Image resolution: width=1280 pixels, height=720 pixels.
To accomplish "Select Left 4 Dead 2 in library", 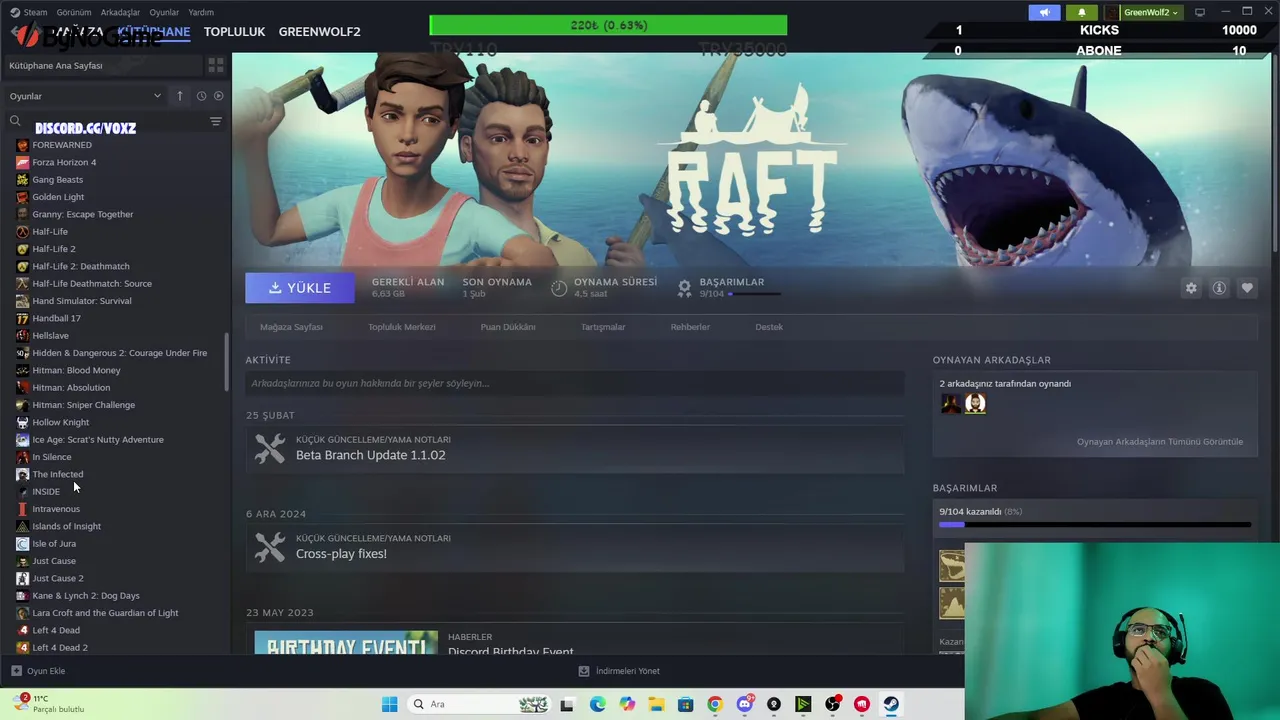I will click(60, 648).
